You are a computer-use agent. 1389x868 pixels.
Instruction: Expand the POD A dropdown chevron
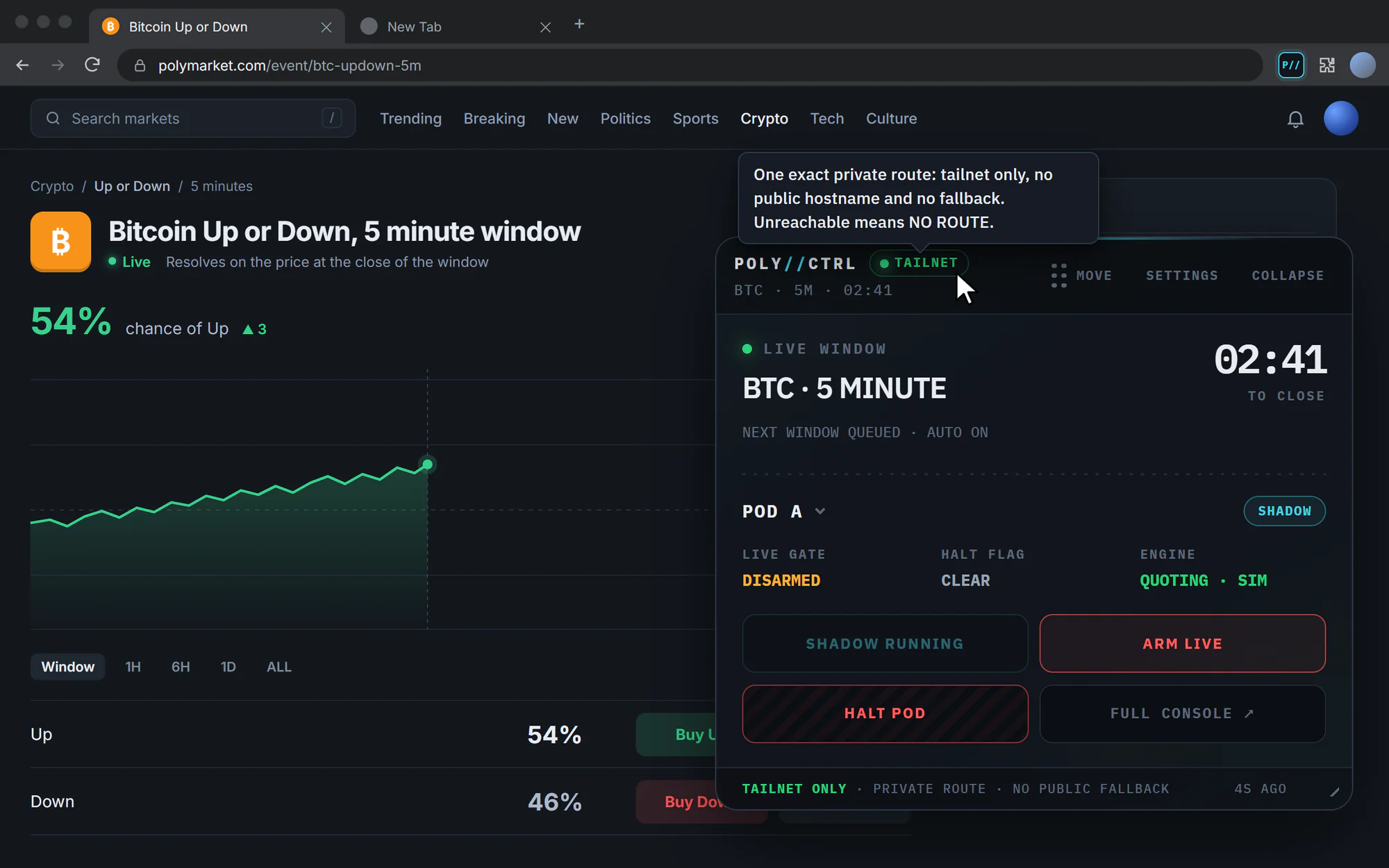pyautogui.click(x=820, y=511)
